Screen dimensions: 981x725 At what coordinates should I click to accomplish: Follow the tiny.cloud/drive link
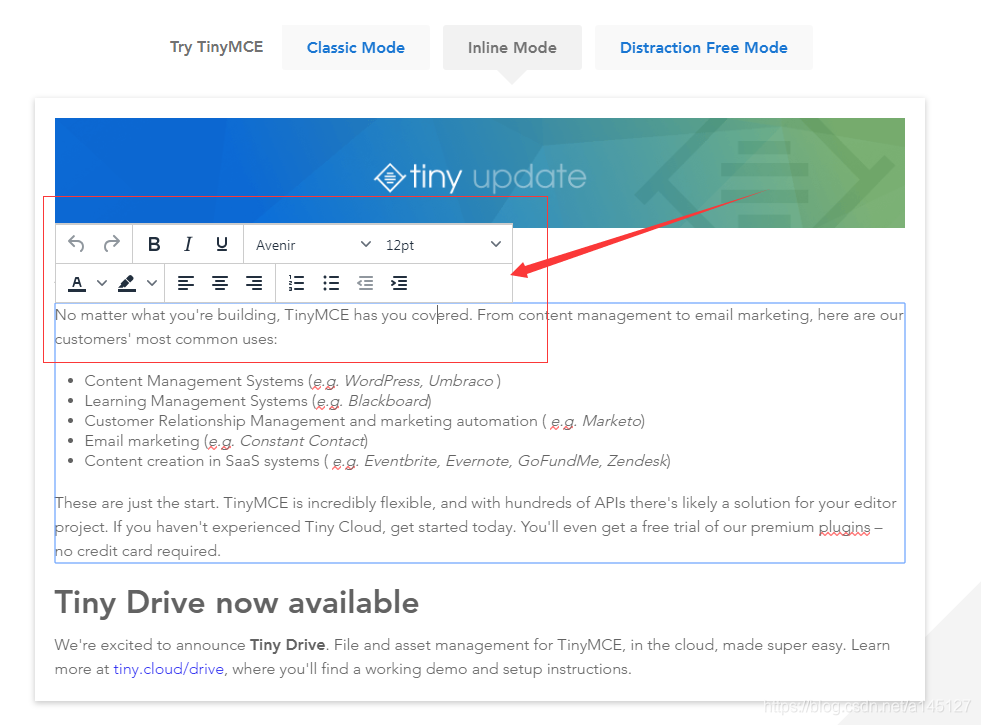[168, 669]
